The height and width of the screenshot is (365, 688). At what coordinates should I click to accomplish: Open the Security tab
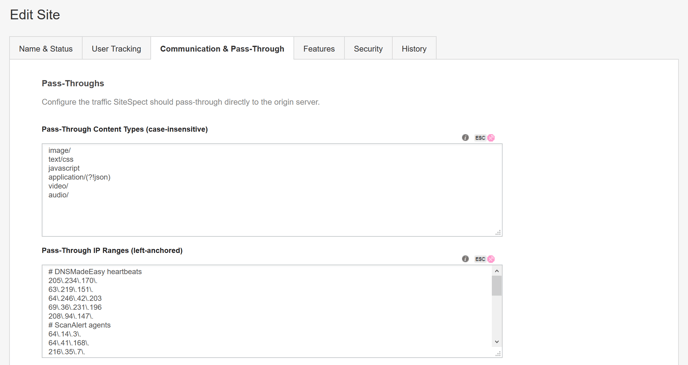[x=368, y=49]
